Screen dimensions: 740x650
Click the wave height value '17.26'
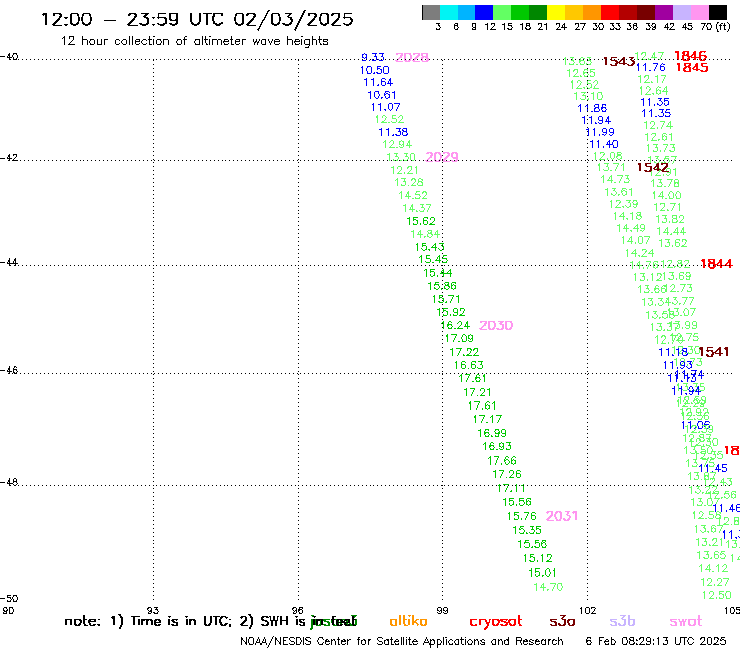click(x=507, y=474)
